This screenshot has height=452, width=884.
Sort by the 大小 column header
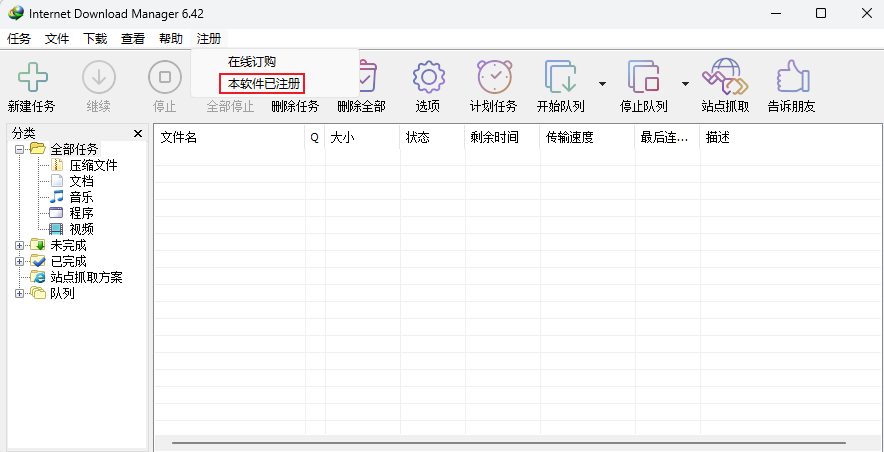[x=363, y=137]
